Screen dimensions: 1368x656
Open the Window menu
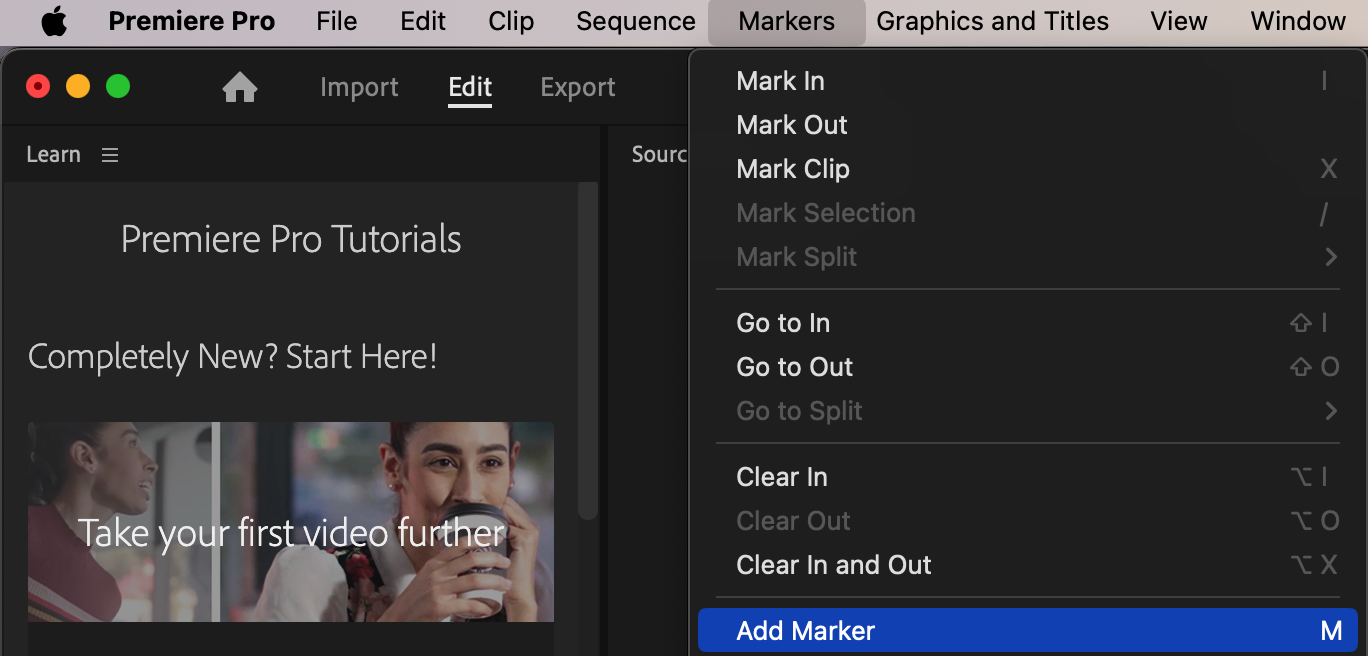coord(1298,21)
